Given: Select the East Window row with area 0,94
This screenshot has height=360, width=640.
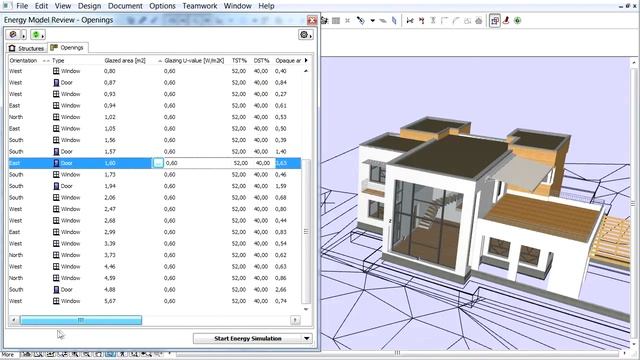Looking at the screenshot, I should [155, 105].
